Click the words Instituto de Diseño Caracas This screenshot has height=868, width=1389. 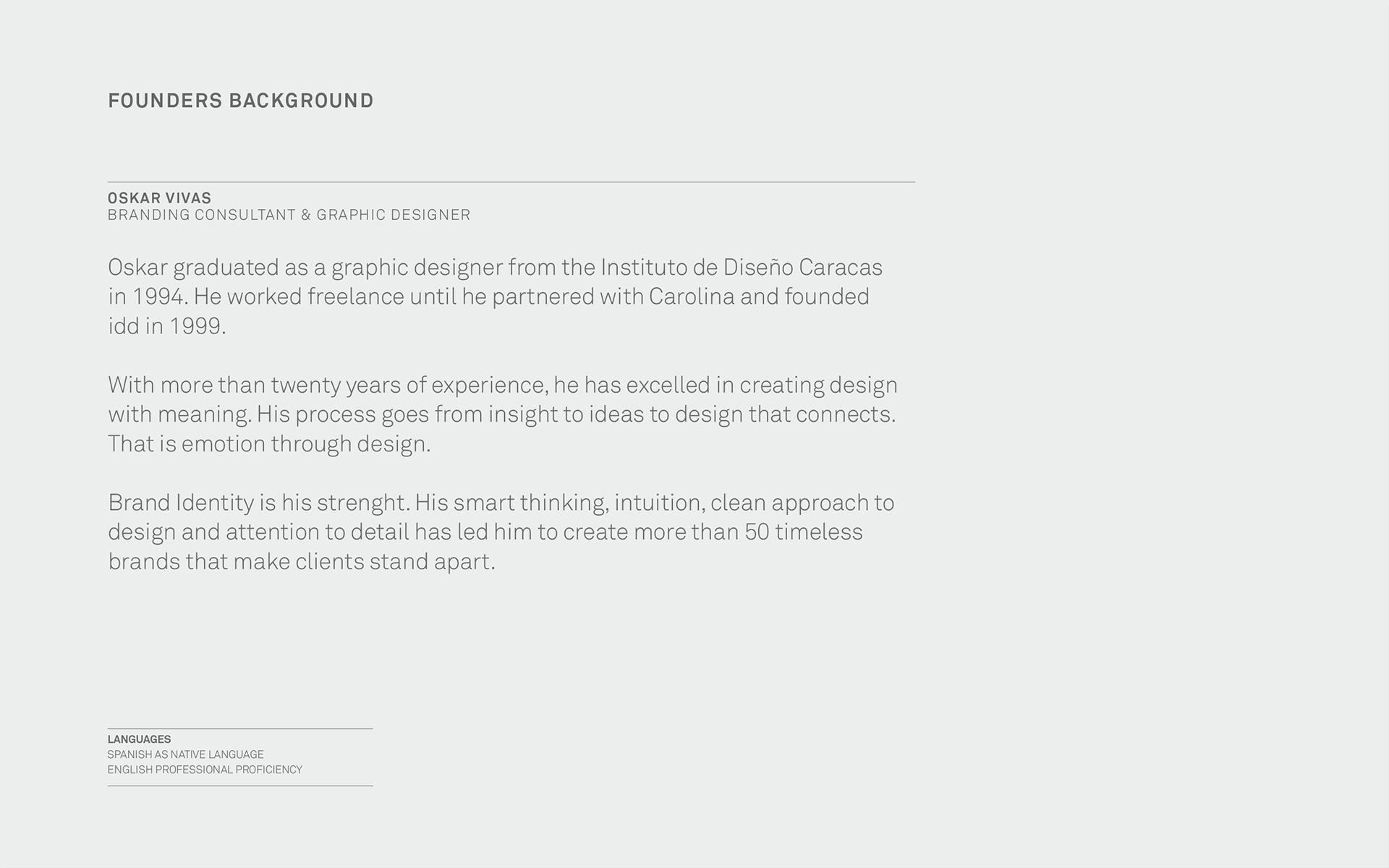point(742,268)
